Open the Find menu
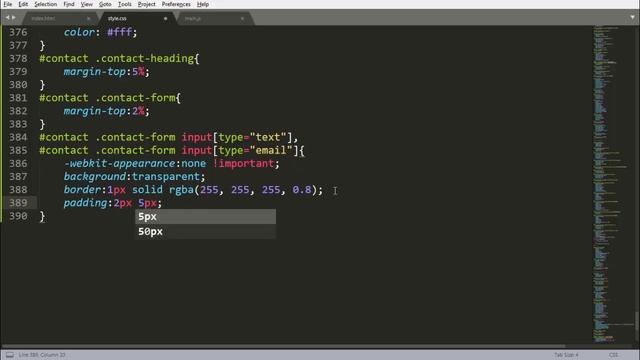 tap(69, 4)
